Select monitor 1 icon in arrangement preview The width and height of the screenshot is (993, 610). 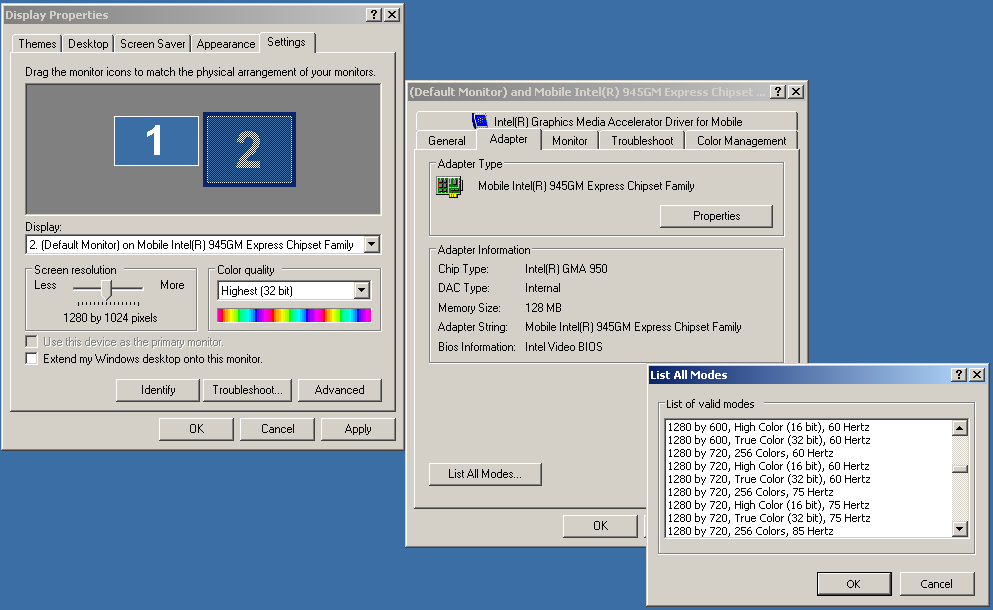[x=156, y=141]
